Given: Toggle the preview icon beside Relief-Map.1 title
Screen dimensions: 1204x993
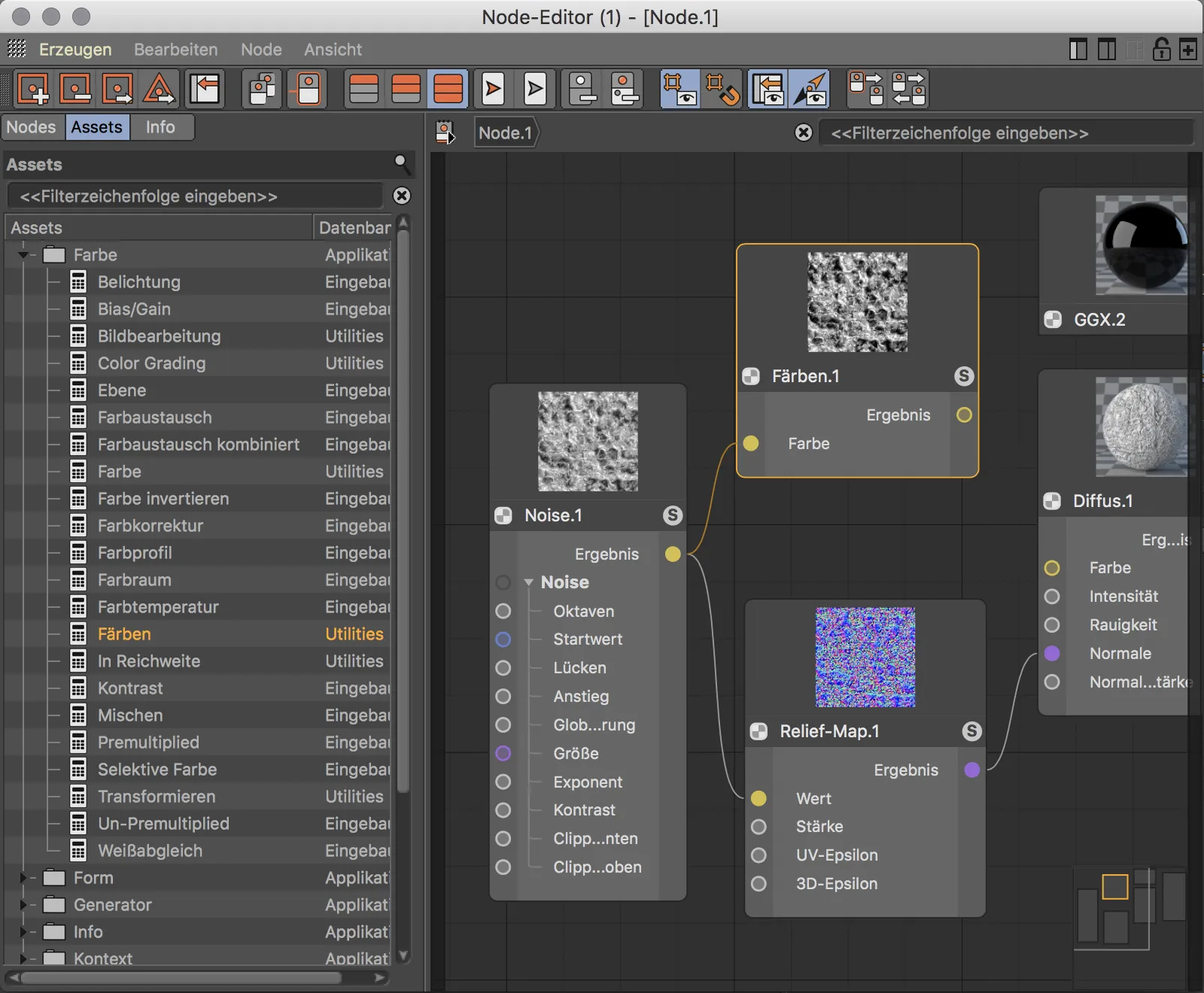Looking at the screenshot, I should [x=759, y=731].
